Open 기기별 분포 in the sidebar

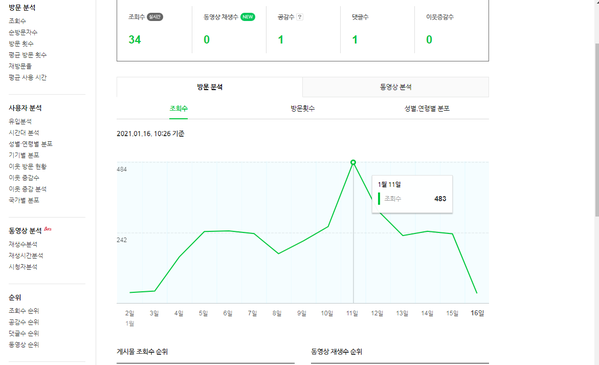[24, 155]
